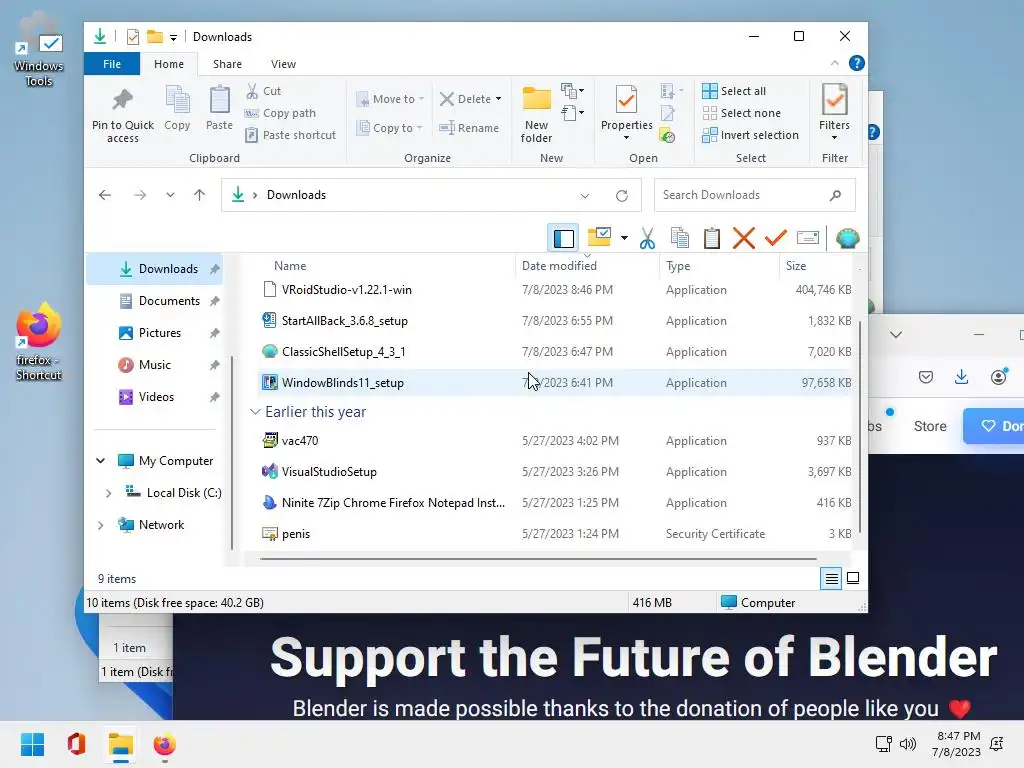Viewport: 1024px width, 768px height.
Task: Sort by the Name column header
Action: 290,266
